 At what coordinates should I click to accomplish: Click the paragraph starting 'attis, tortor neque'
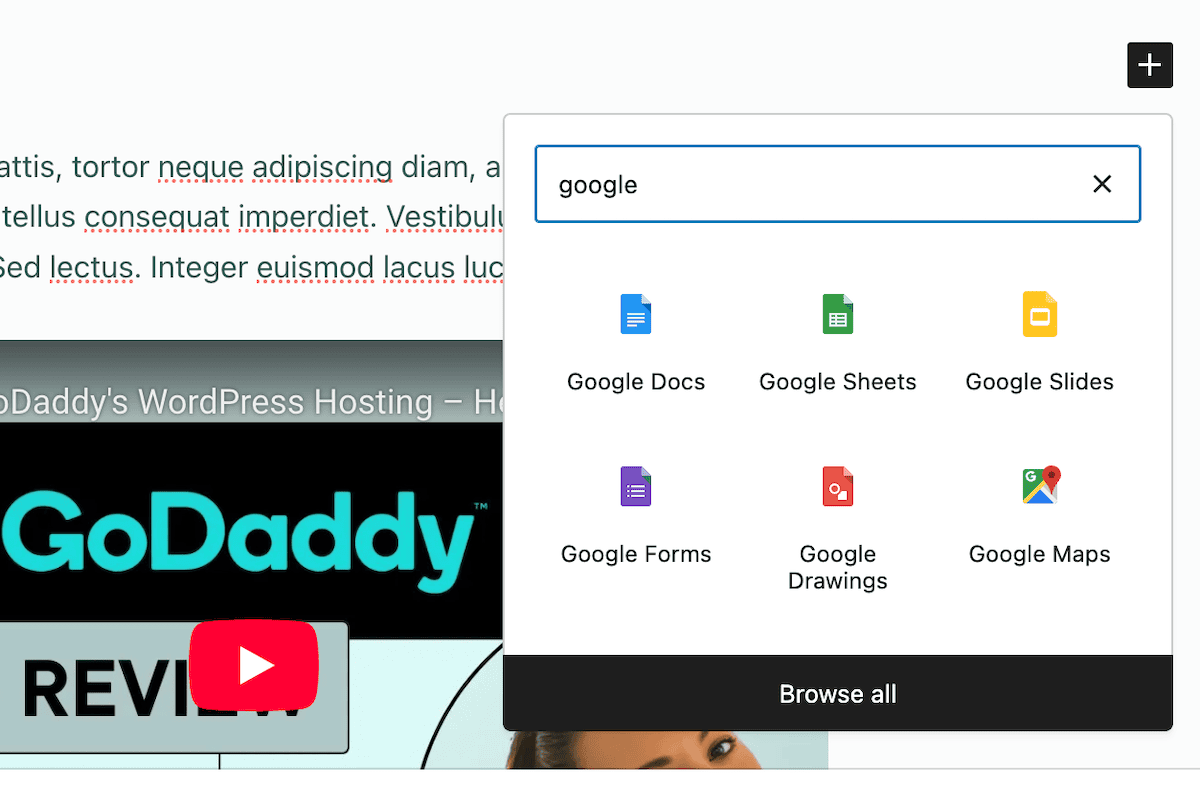click(x=251, y=216)
